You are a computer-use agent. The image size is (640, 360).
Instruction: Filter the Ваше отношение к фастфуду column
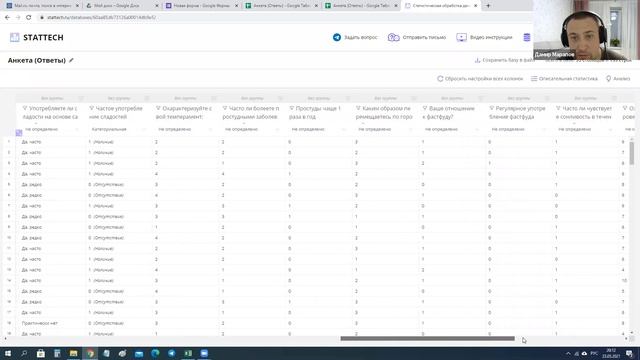pyautogui.click(x=424, y=108)
